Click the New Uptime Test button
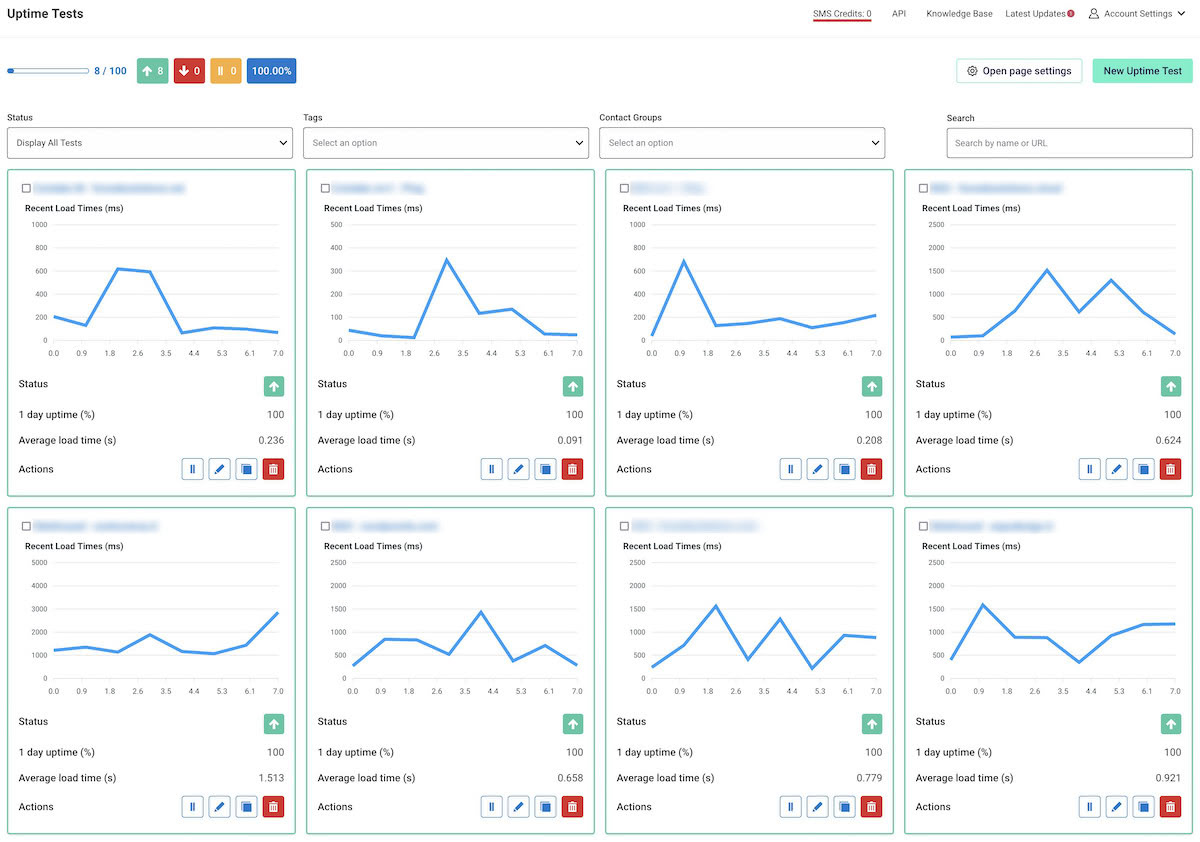 coord(1142,70)
